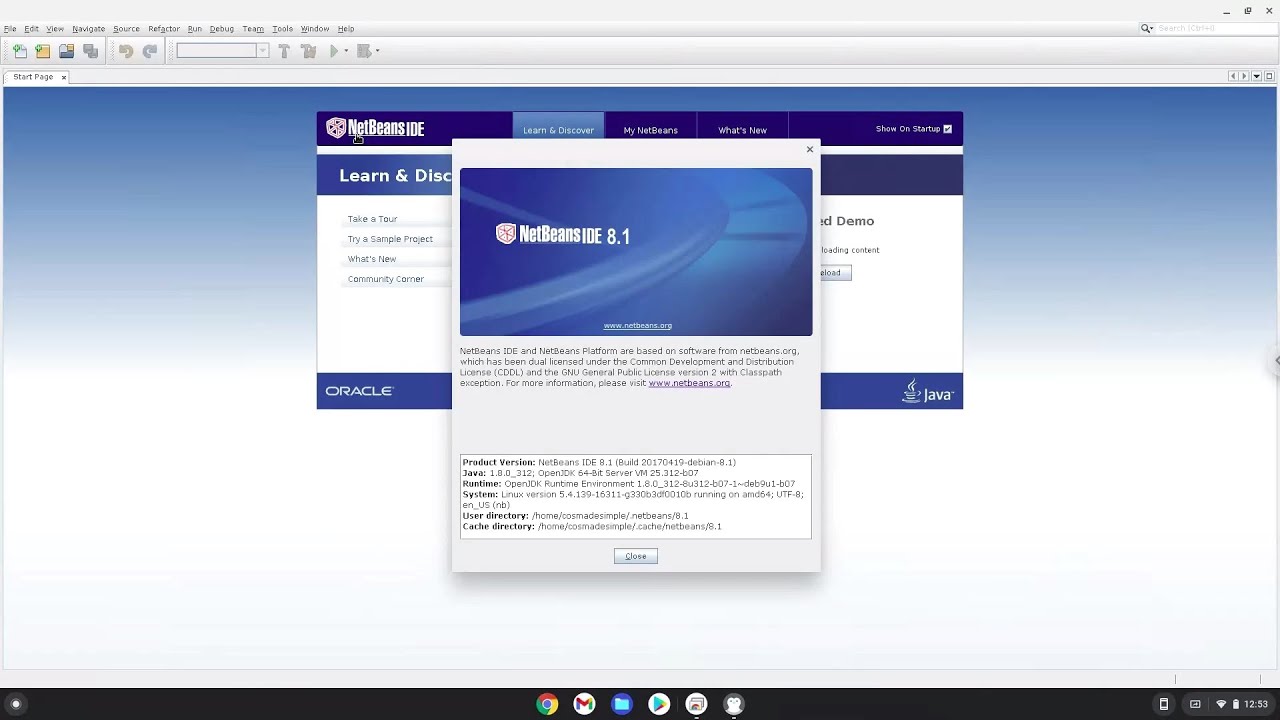Open the File menu

(10, 29)
